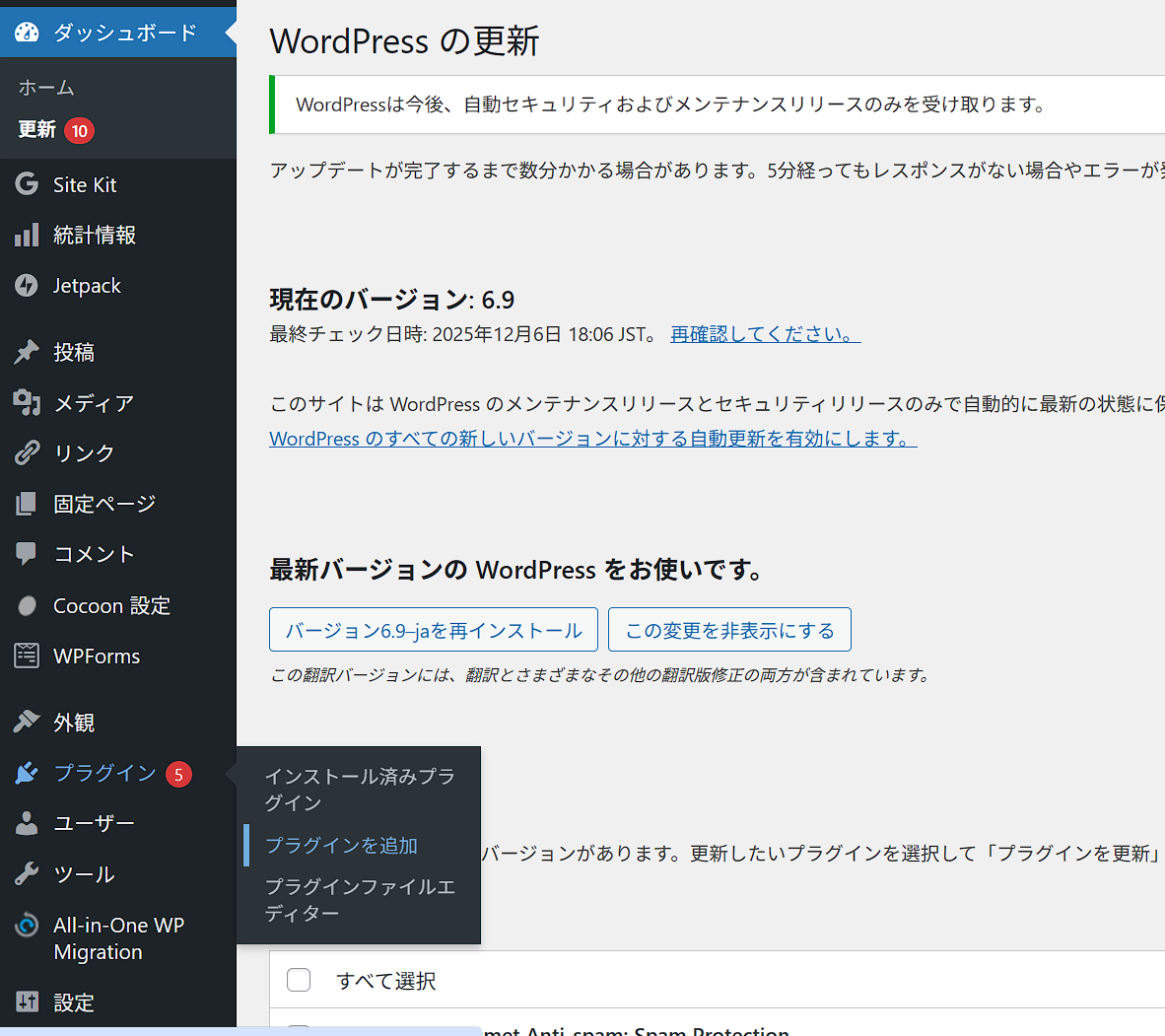Viewport: 1165px width, 1036px height.
Task: Click the chain link icon for リンク
Action: tap(27, 453)
